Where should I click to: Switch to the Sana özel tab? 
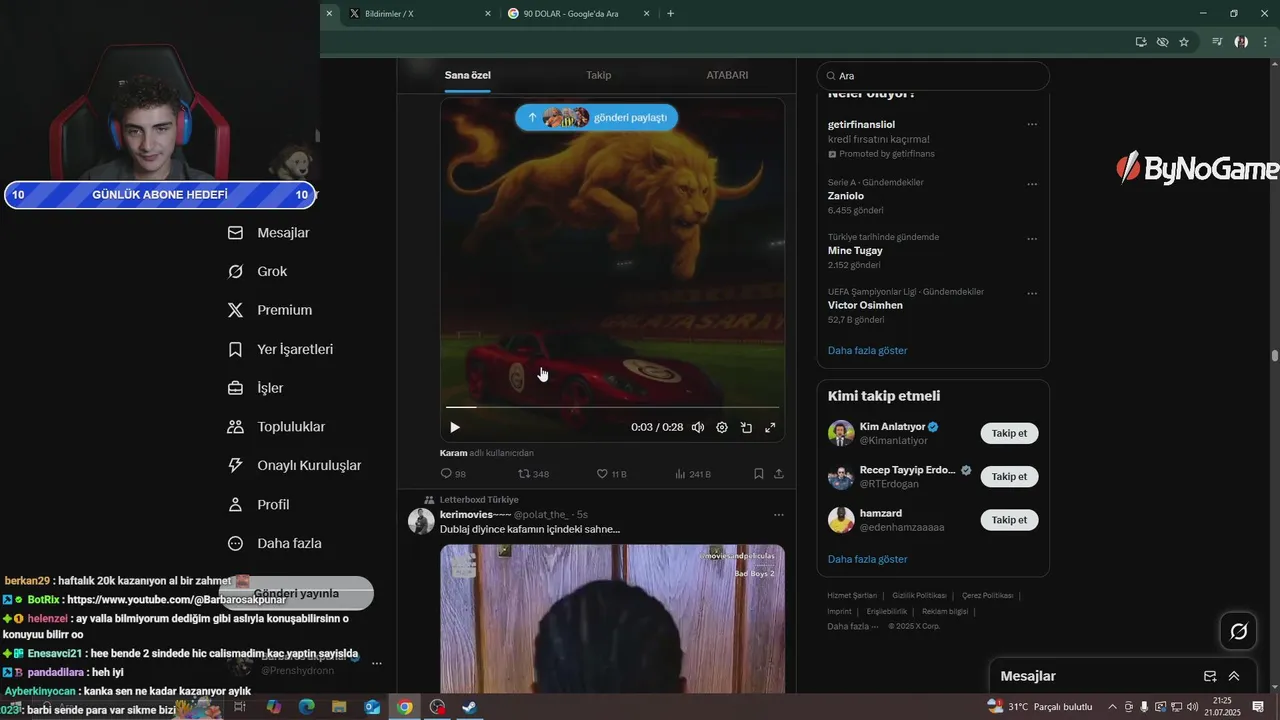pyautogui.click(x=468, y=75)
